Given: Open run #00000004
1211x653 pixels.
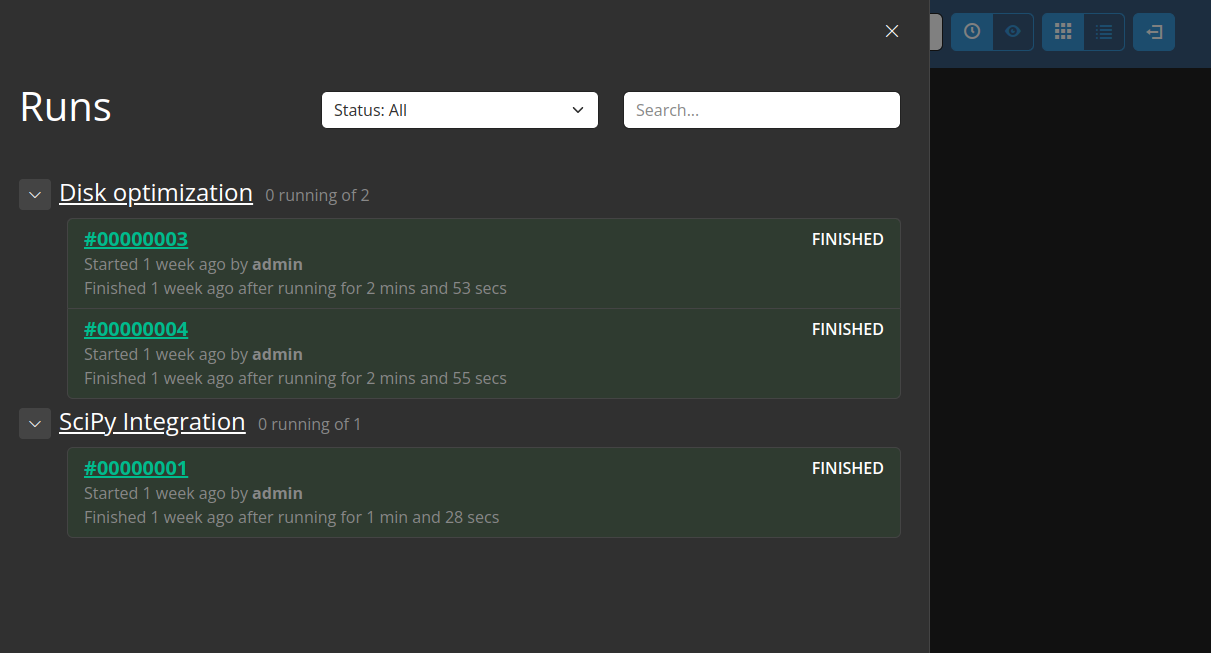Looking at the screenshot, I should tap(136, 329).
